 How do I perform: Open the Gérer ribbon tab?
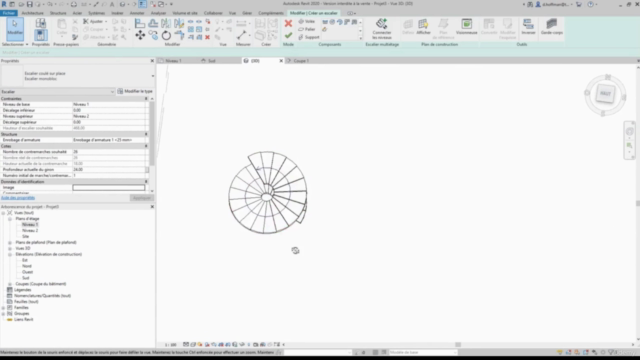[247, 13]
